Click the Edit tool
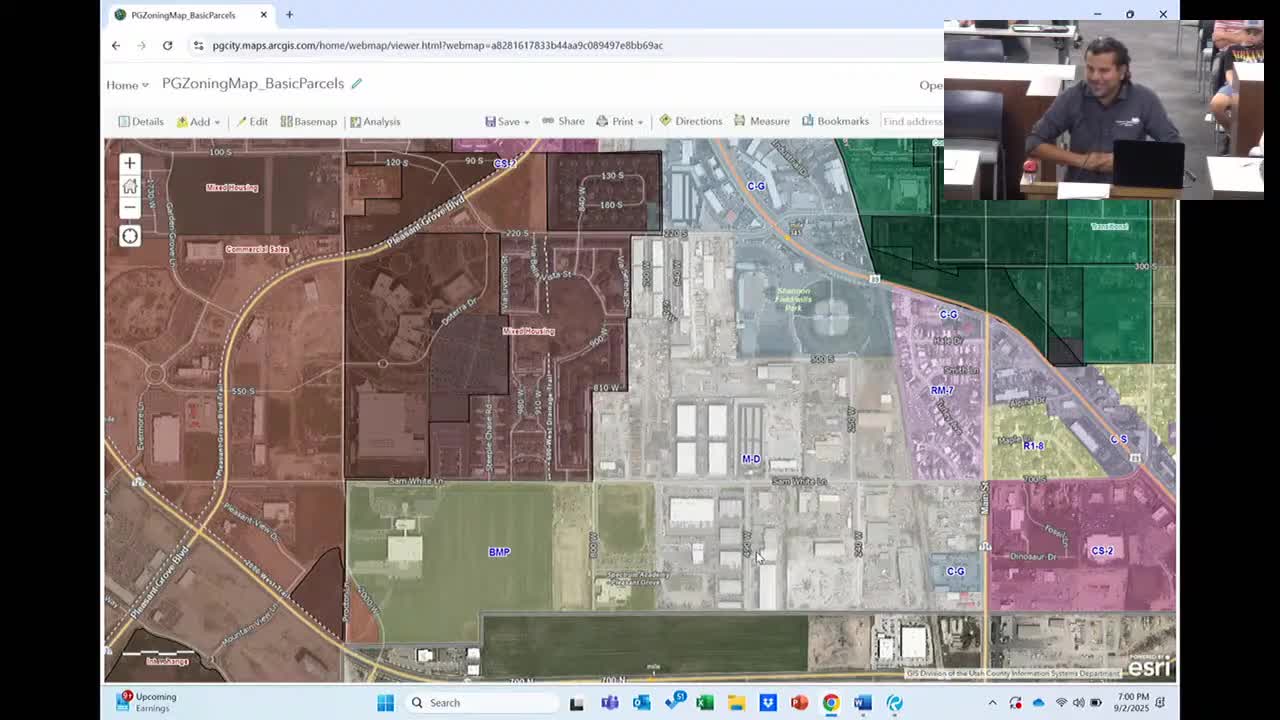This screenshot has width=1280, height=720. click(x=252, y=121)
